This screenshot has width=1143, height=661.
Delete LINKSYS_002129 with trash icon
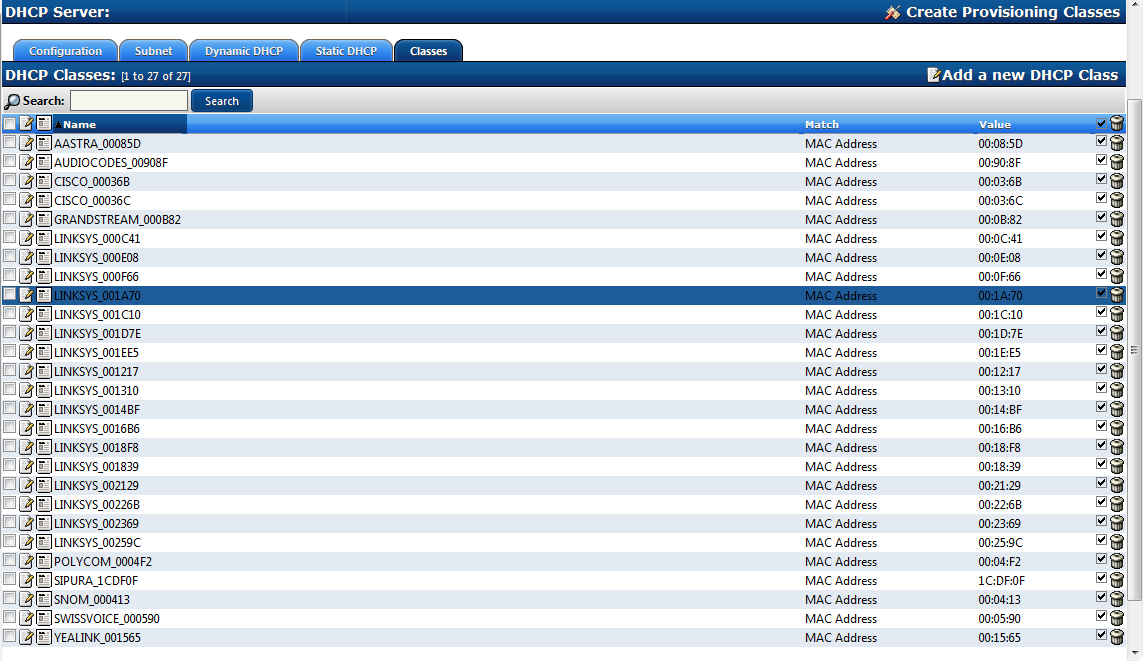pyautogui.click(x=1117, y=485)
